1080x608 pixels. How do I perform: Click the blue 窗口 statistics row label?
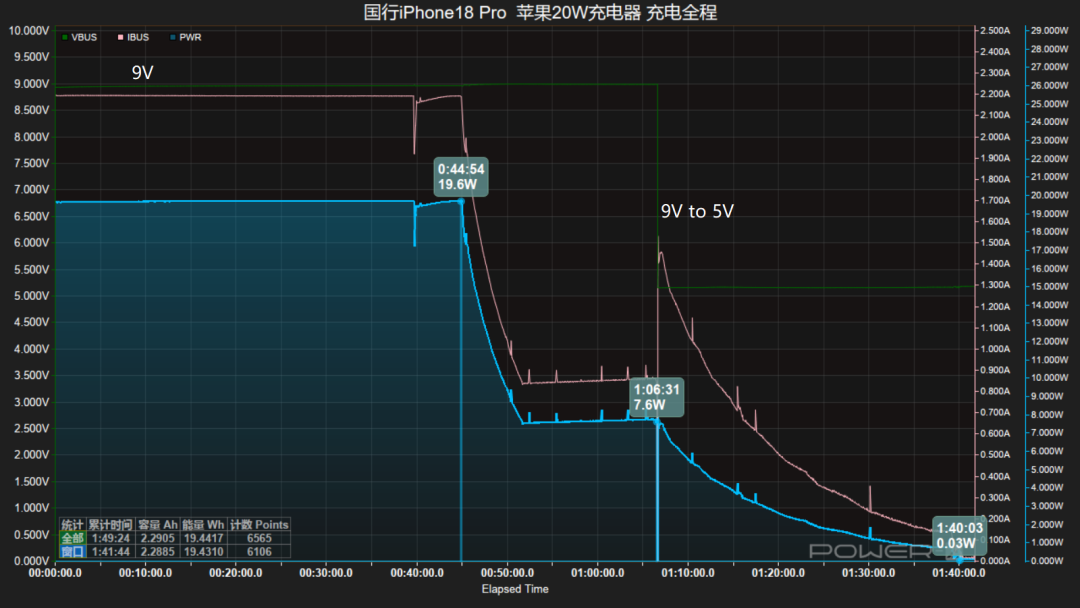pos(73,552)
